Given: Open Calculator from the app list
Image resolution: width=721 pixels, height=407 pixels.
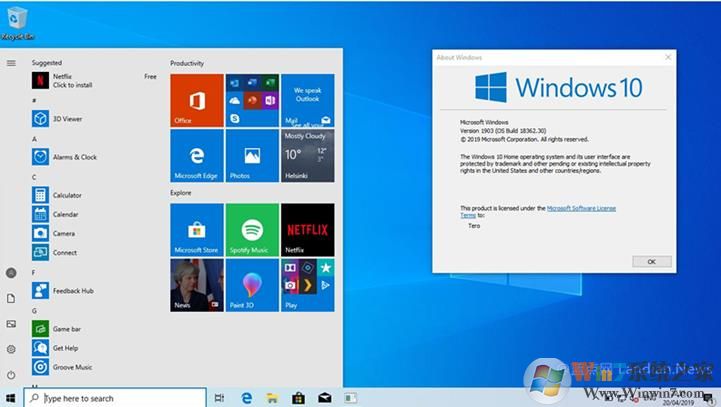Looking at the screenshot, I should click(x=66, y=195).
